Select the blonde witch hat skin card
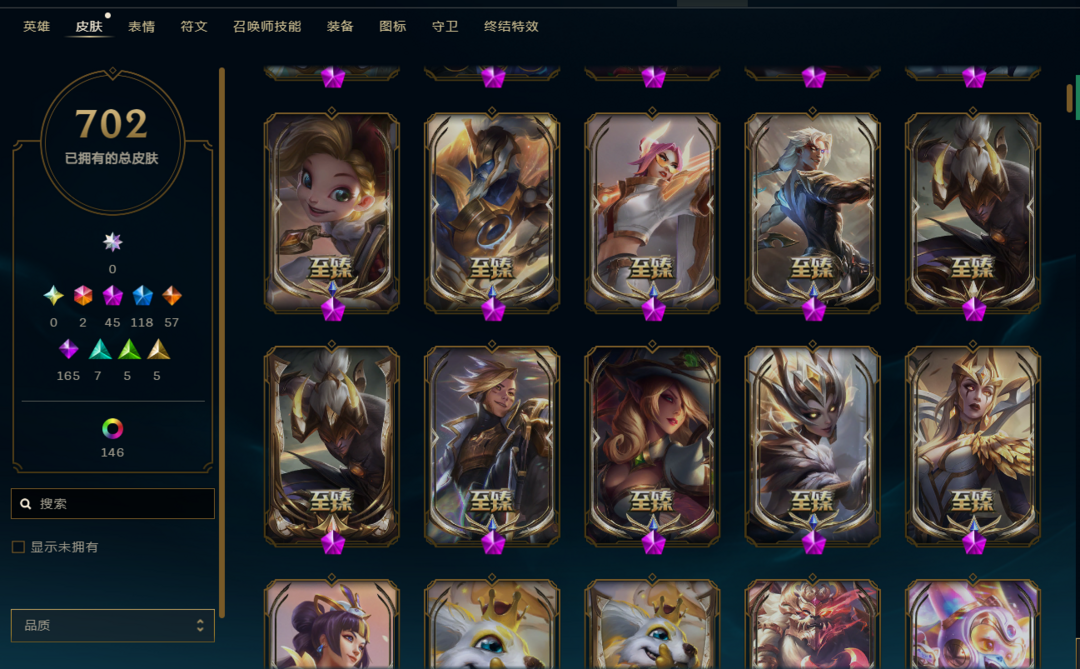The image size is (1080, 669). 652,446
